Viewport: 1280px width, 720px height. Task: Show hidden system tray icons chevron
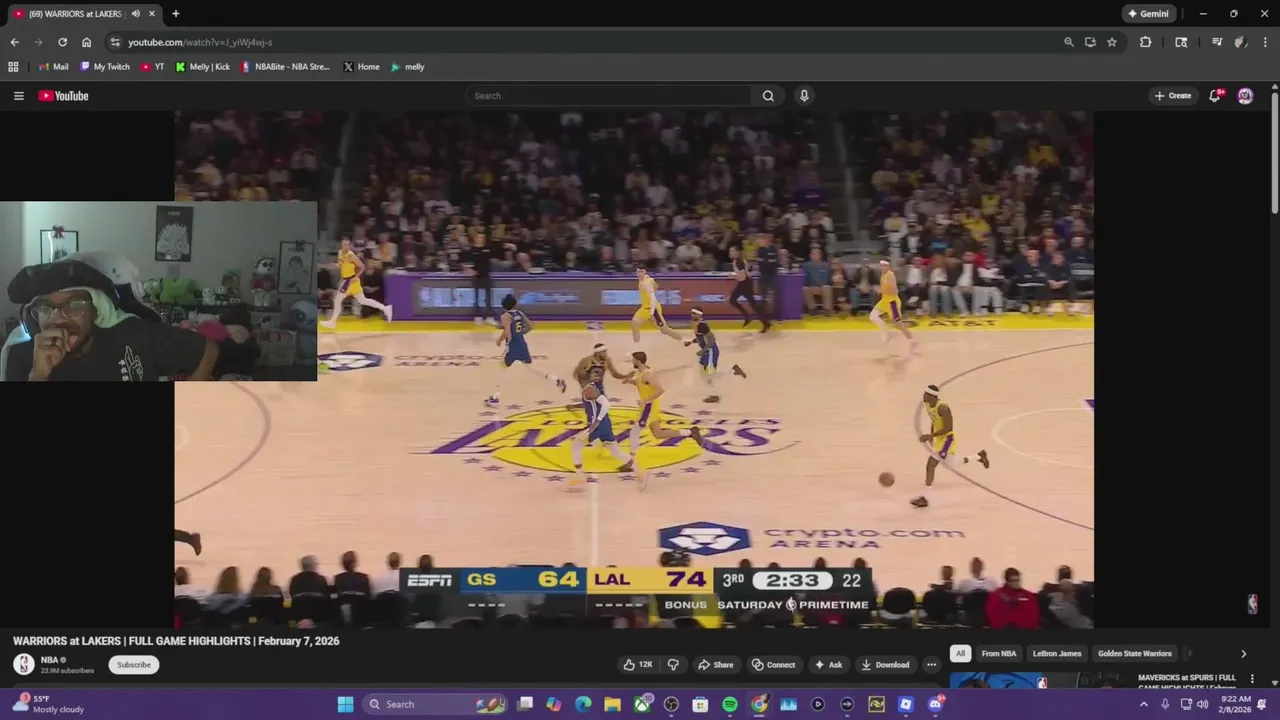pos(1144,704)
